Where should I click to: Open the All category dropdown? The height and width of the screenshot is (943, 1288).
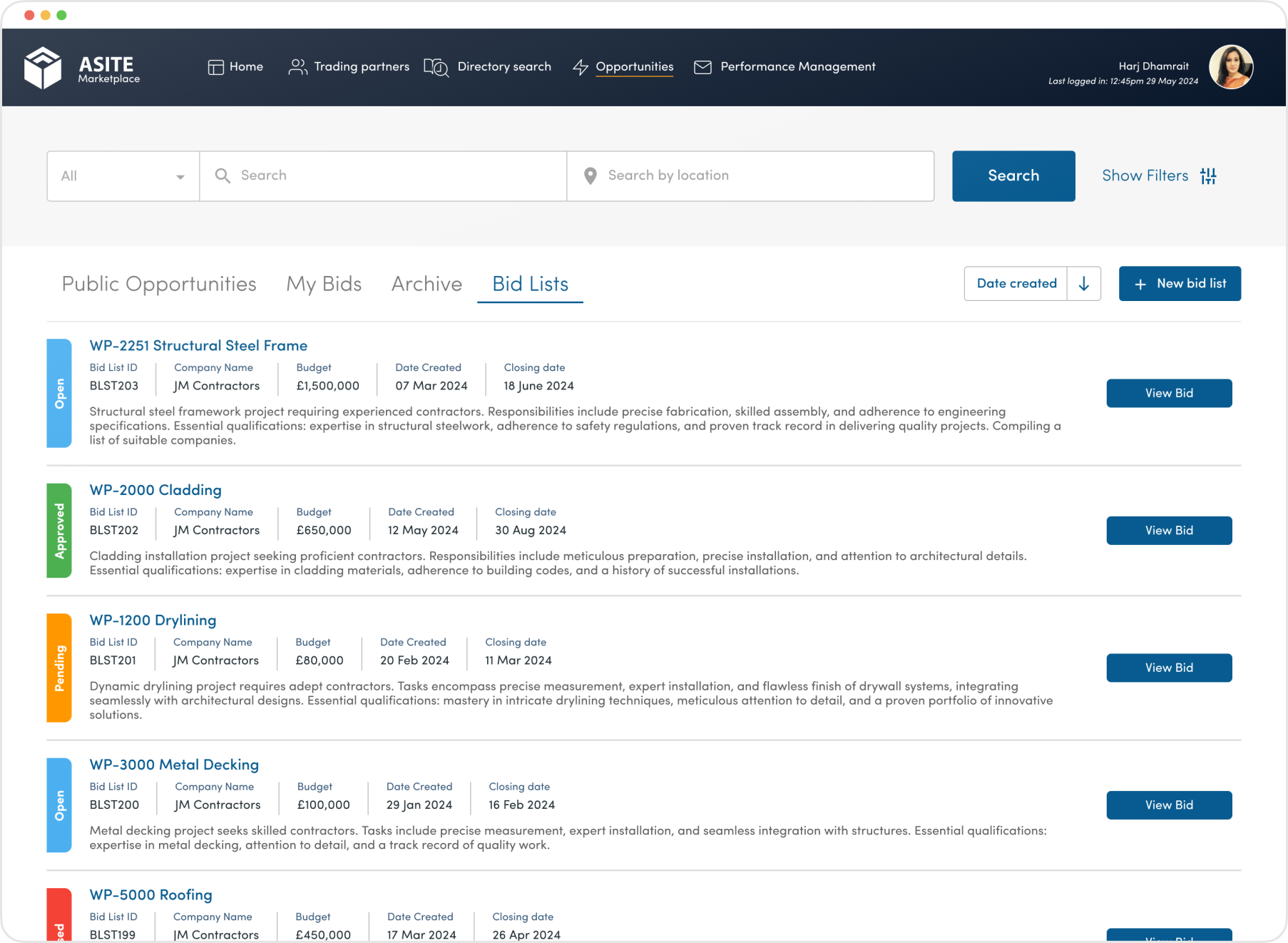click(122, 175)
